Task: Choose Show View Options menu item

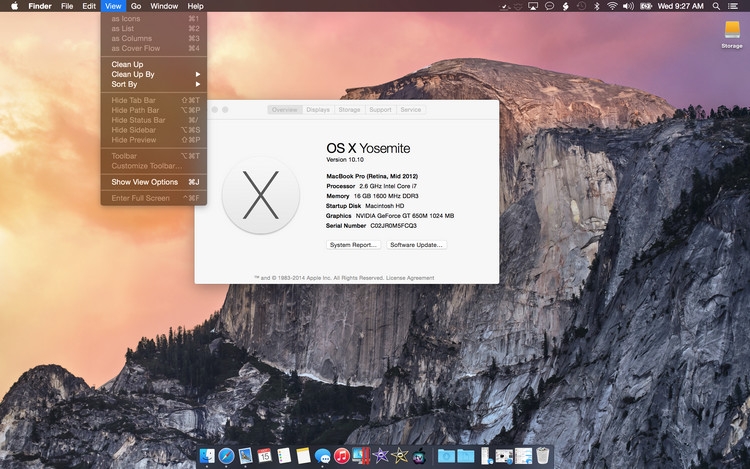Action: [x=154, y=182]
